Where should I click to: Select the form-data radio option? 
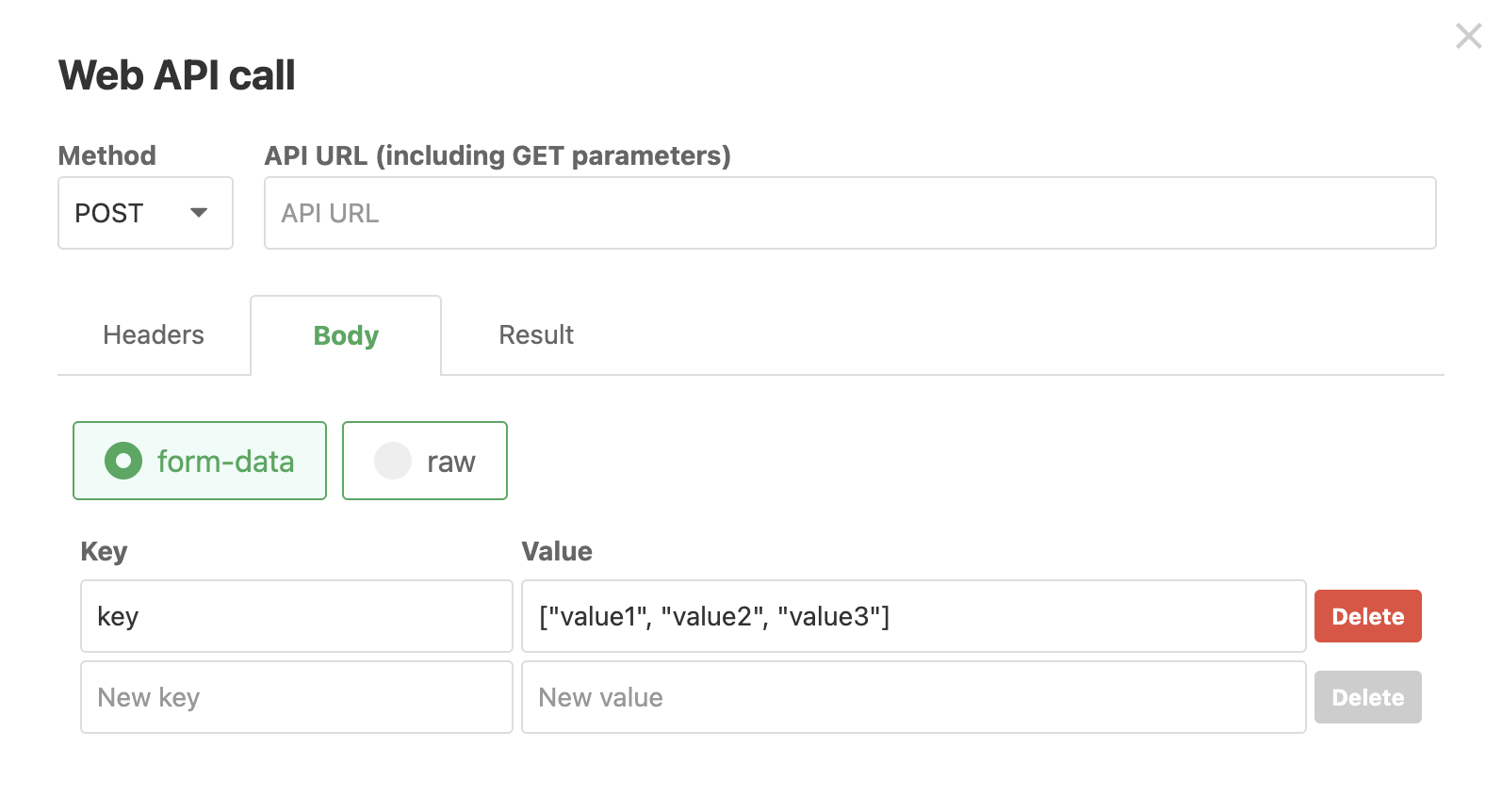pyautogui.click(x=200, y=461)
